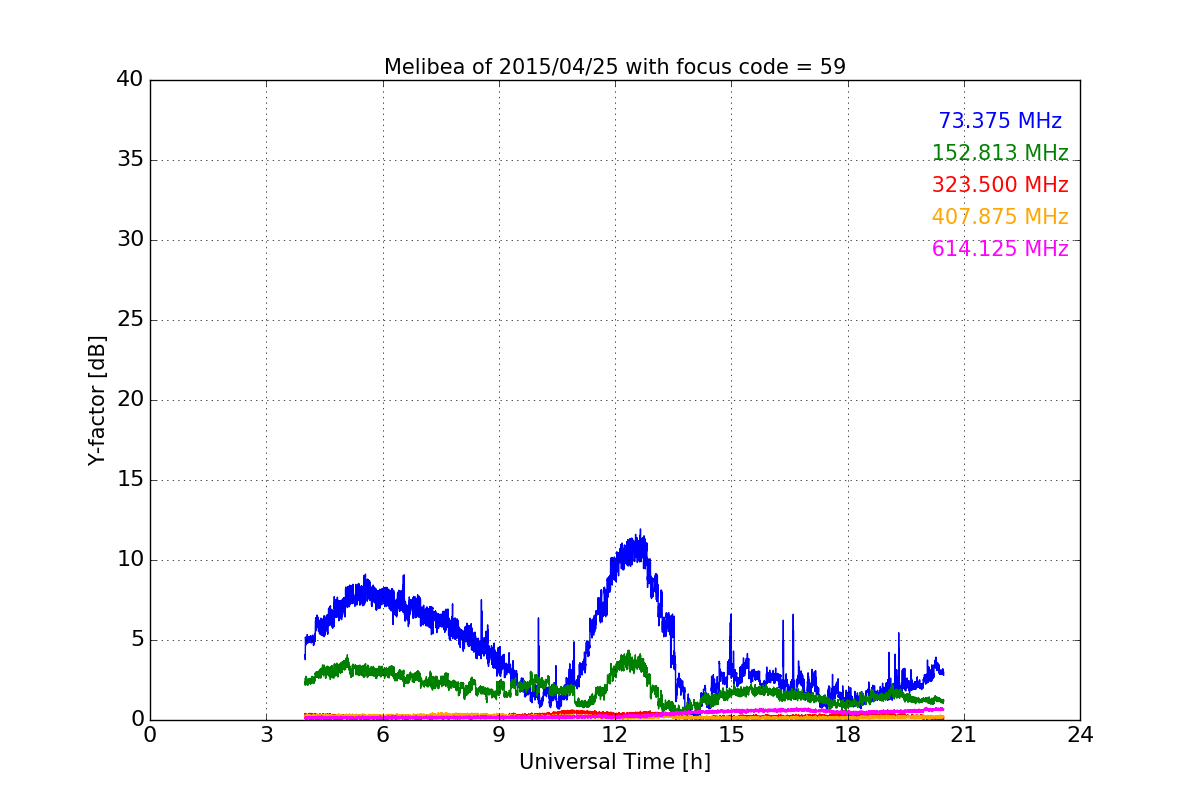Click the x-axis tick label 9
Image resolution: width=1200 pixels, height=800 pixels.
(499, 734)
